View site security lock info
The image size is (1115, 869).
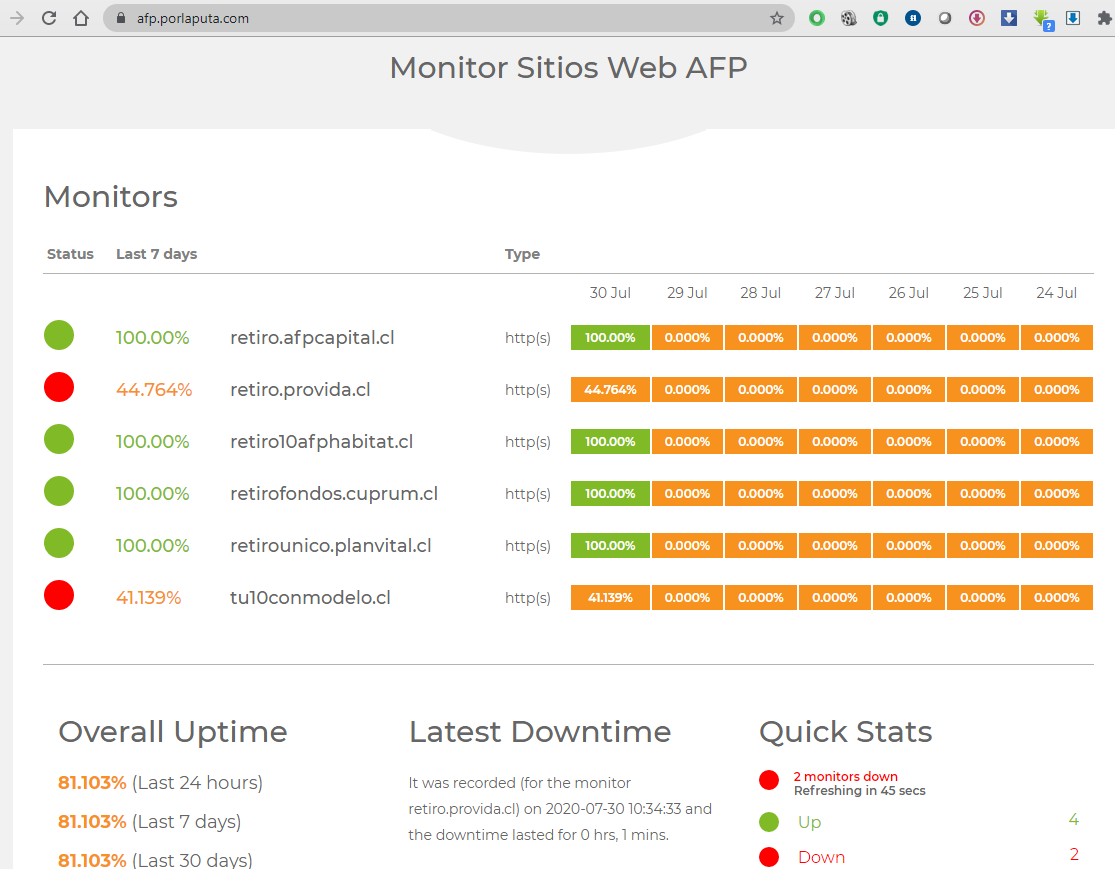[121, 18]
